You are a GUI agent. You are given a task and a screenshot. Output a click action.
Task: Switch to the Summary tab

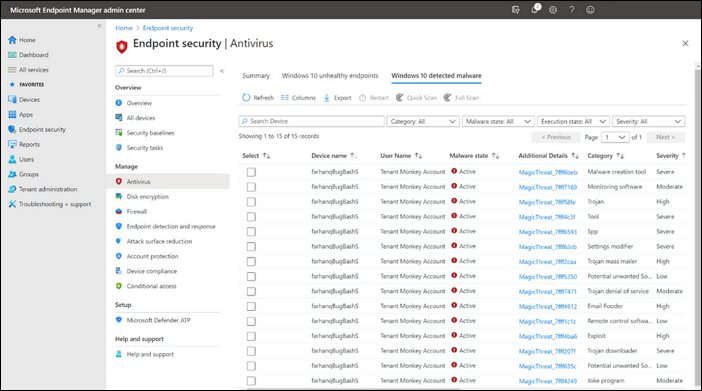click(256, 76)
